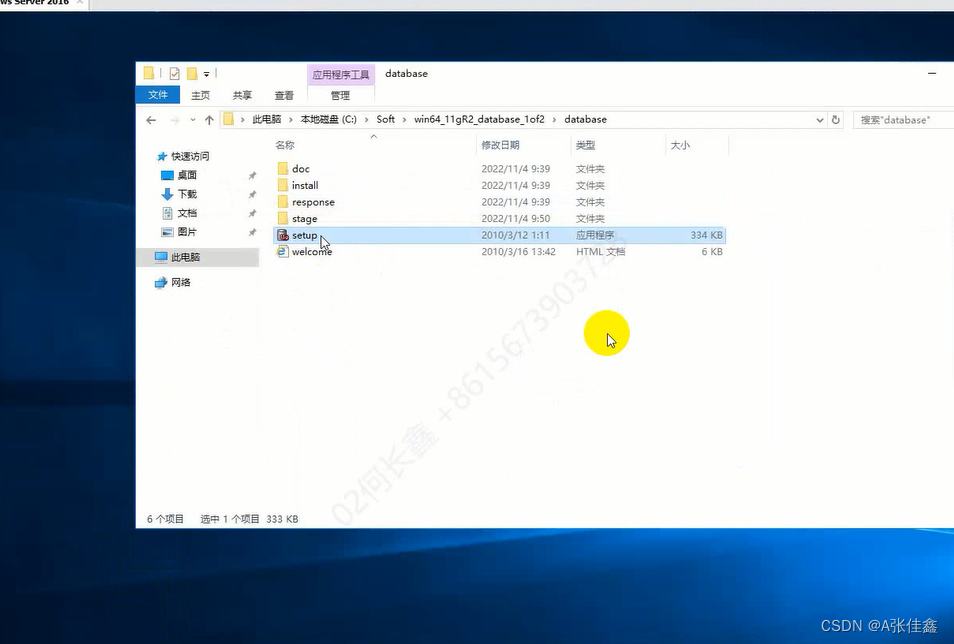Launch the setup application

click(x=303, y=235)
